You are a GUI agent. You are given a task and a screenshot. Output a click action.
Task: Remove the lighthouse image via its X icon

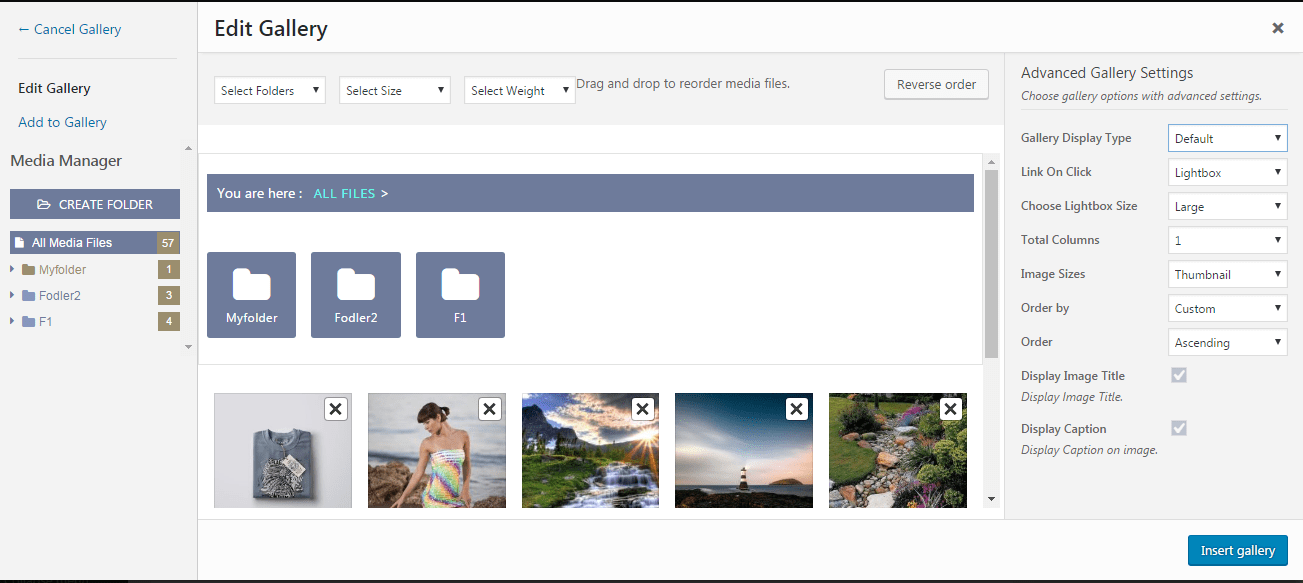796,409
